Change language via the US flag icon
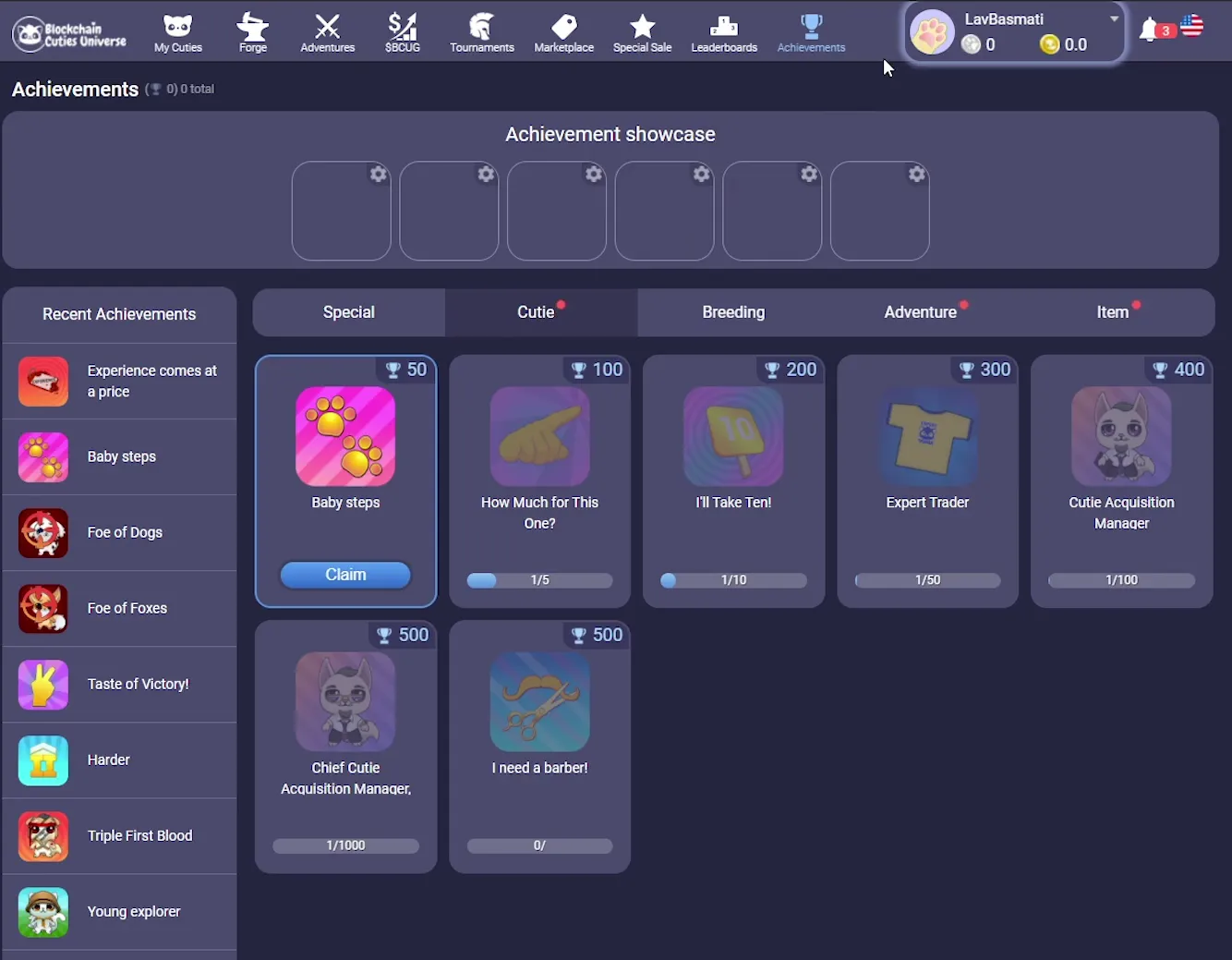 click(1192, 26)
